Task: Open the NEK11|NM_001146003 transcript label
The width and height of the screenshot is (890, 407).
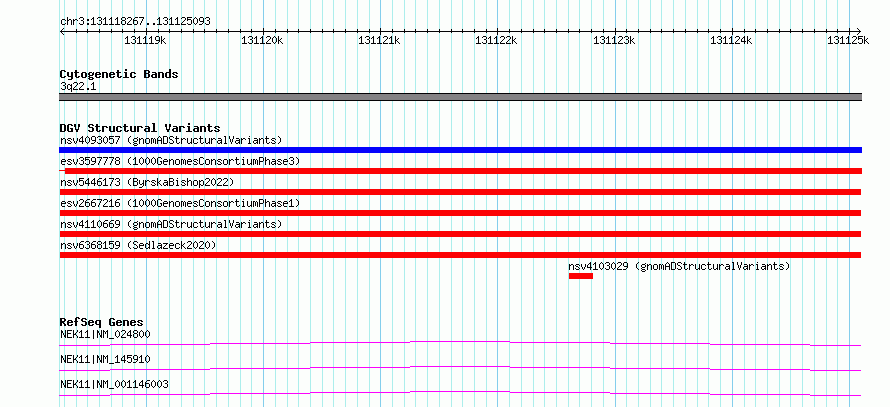Action: (x=114, y=385)
